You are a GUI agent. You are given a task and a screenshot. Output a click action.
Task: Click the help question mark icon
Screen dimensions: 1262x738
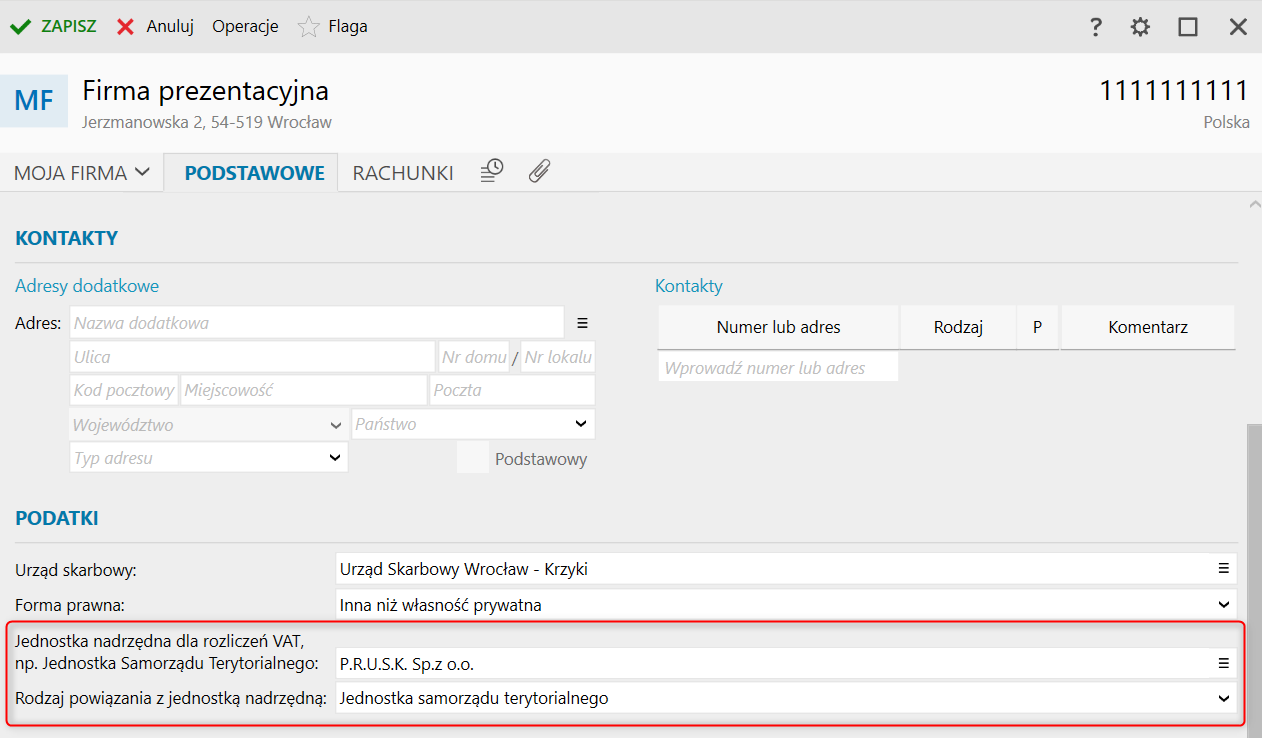coord(1096,27)
